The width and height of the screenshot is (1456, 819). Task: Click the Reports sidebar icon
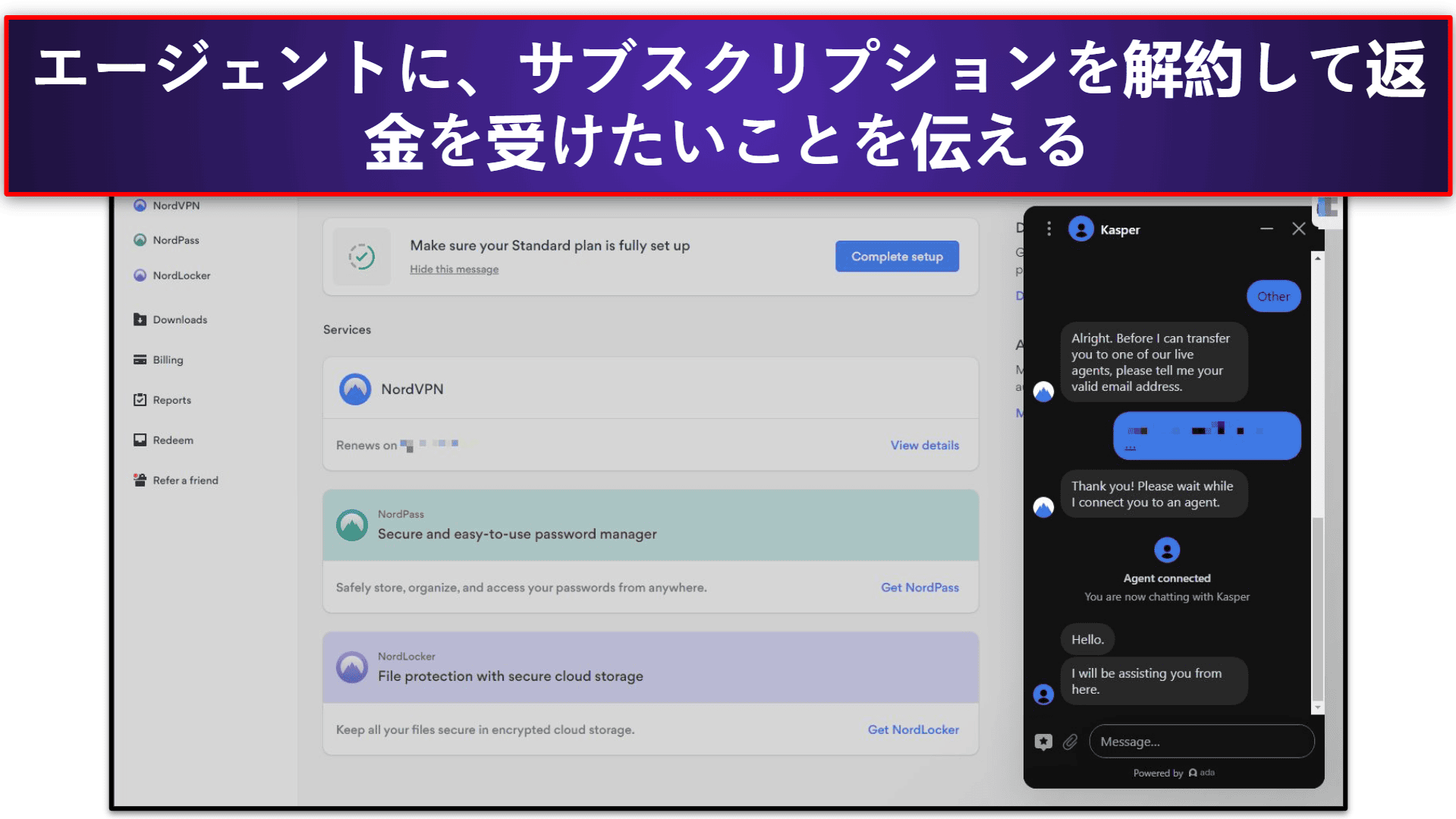(140, 400)
